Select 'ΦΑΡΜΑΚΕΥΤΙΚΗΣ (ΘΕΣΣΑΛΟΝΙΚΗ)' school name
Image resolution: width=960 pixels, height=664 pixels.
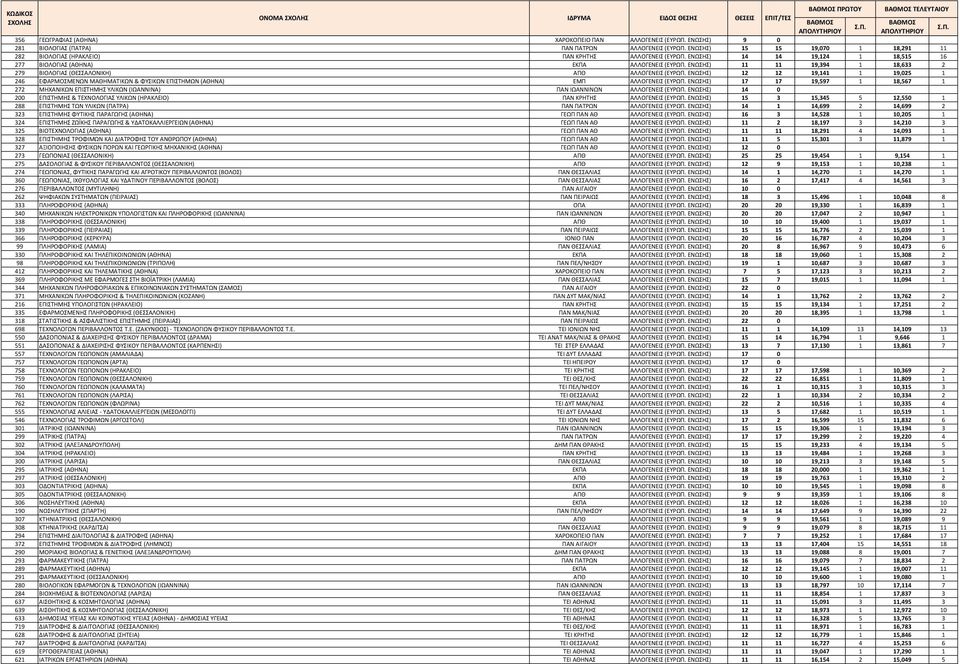[283, 576]
